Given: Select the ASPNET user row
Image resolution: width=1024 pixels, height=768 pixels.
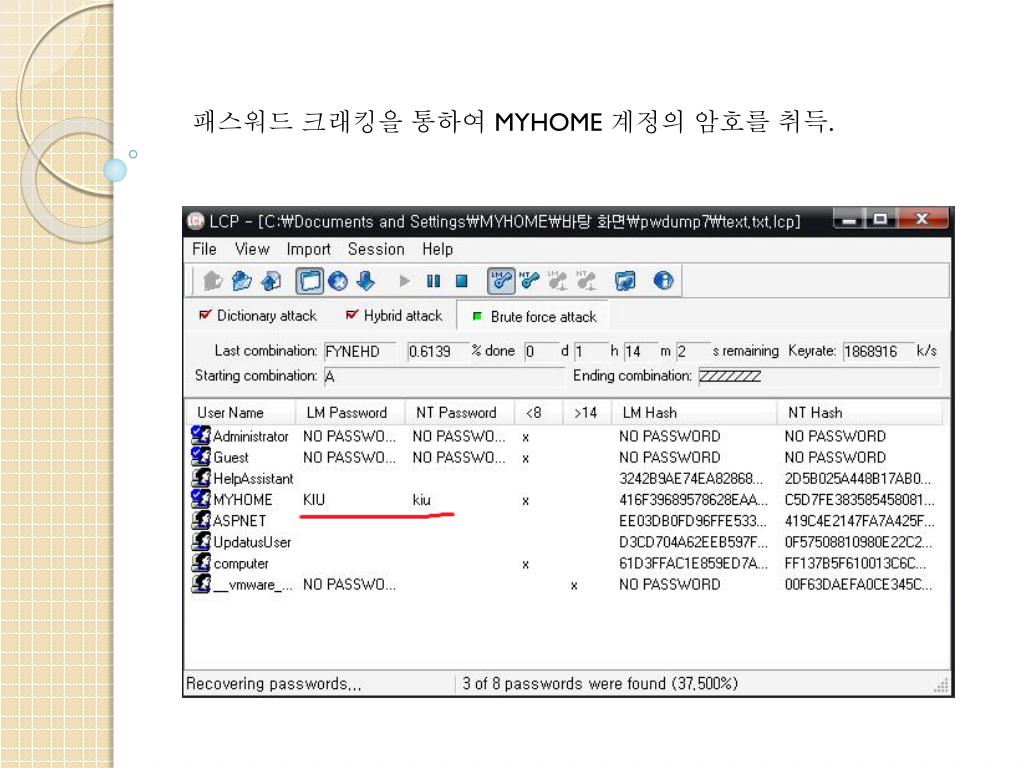Looking at the screenshot, I should tap(566, 521).
